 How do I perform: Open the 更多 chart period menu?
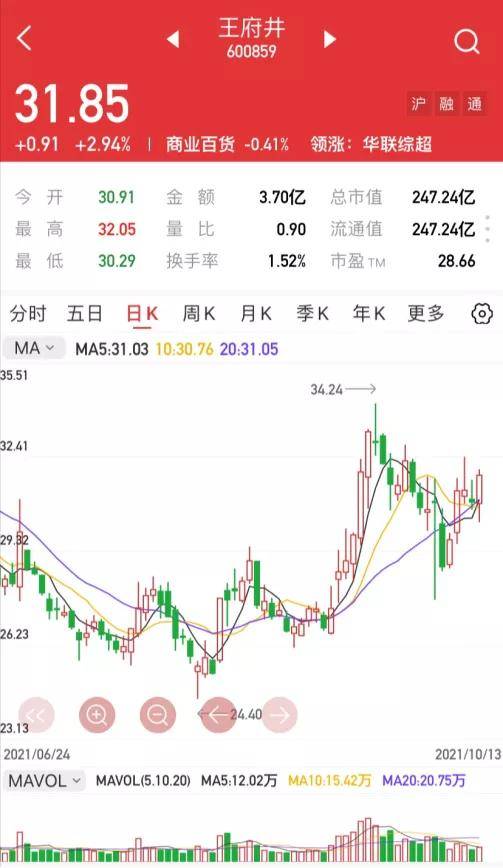tap(426, 314)
